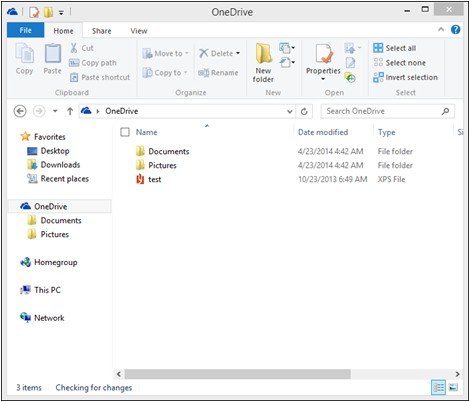The height and width of the screenshot is (402, 470).
Task: Click the scroll right arrow
Action: 457,374
